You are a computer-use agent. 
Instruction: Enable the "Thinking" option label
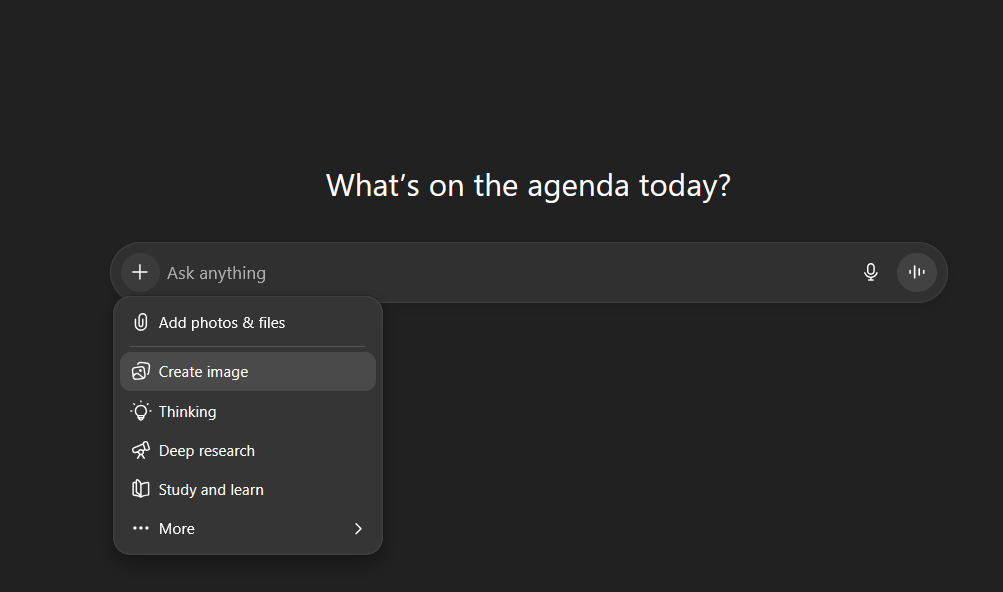click(187, 412)
